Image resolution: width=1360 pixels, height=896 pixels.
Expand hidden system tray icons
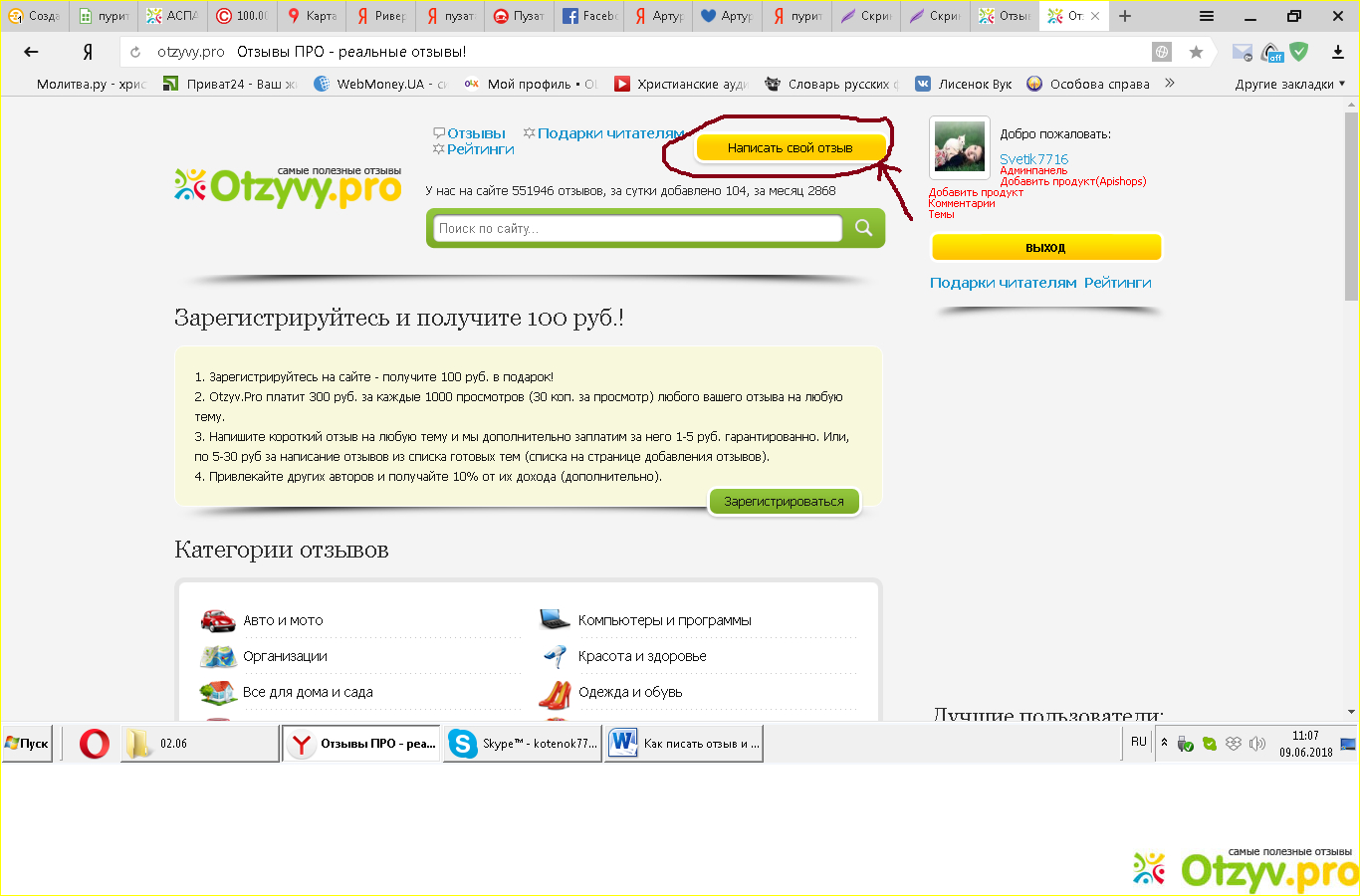click(x=1164, y=743)
